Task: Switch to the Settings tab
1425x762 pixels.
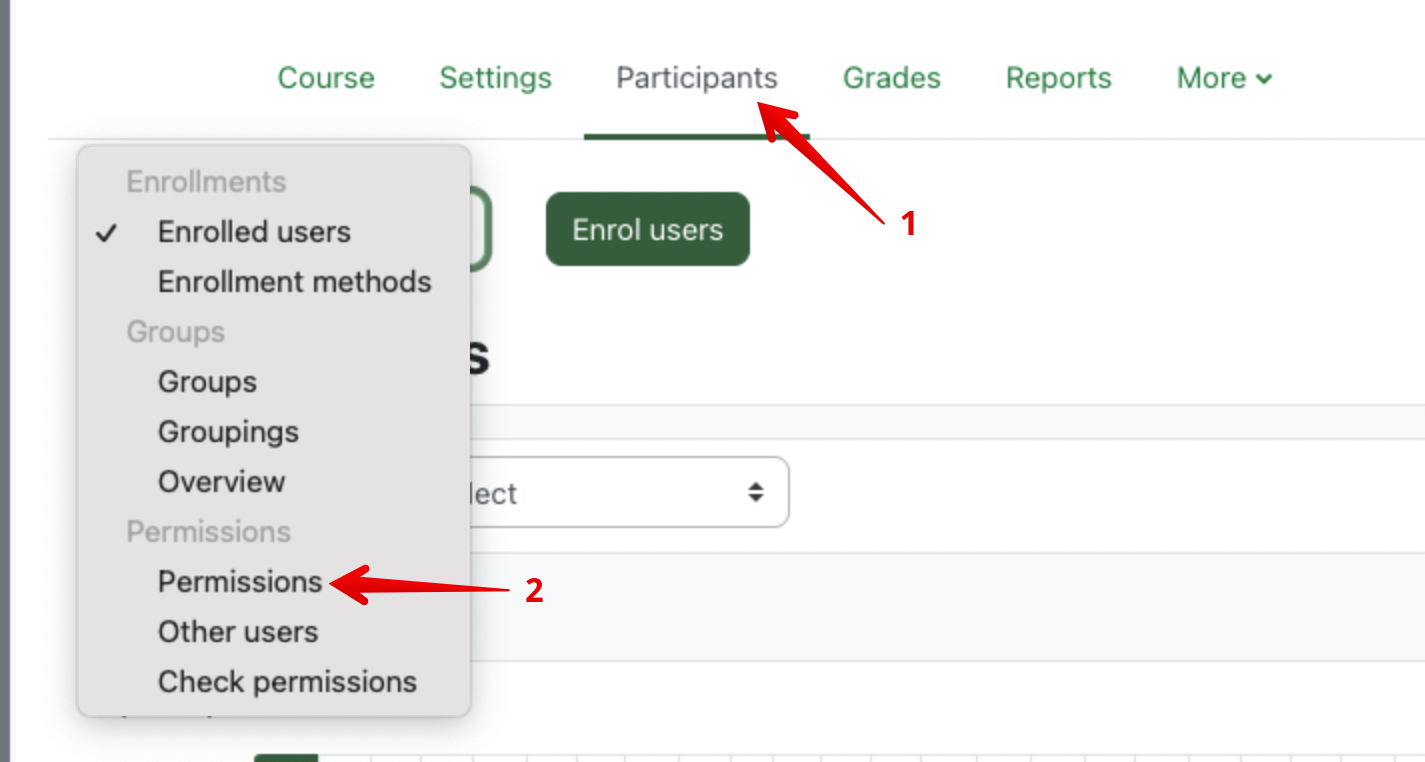Action: coord(495,78)
